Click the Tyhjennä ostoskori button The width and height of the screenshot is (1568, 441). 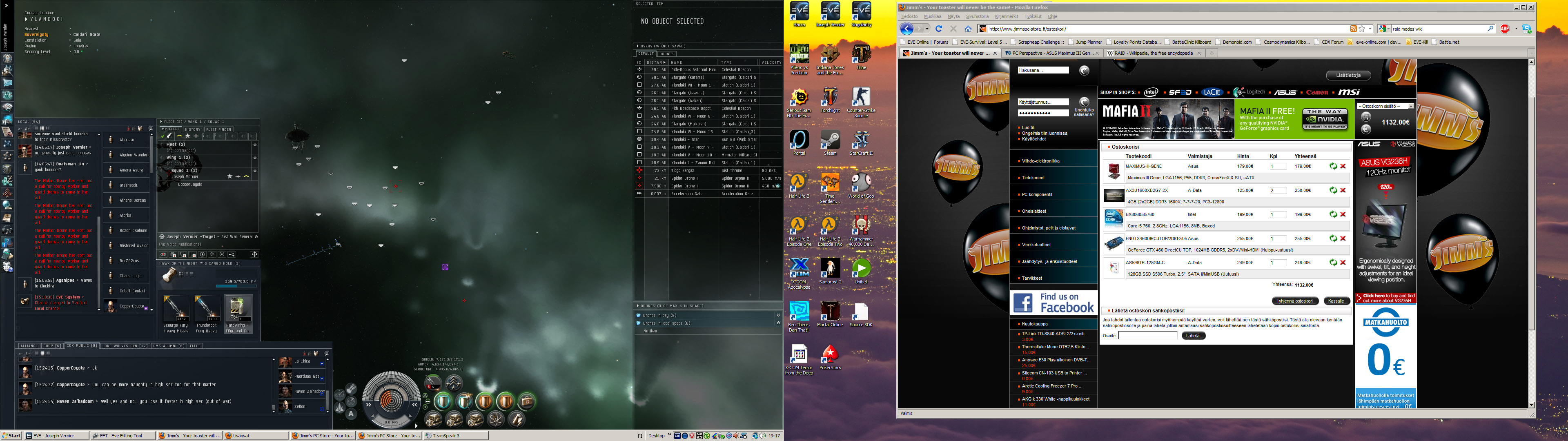[1295, 301]
